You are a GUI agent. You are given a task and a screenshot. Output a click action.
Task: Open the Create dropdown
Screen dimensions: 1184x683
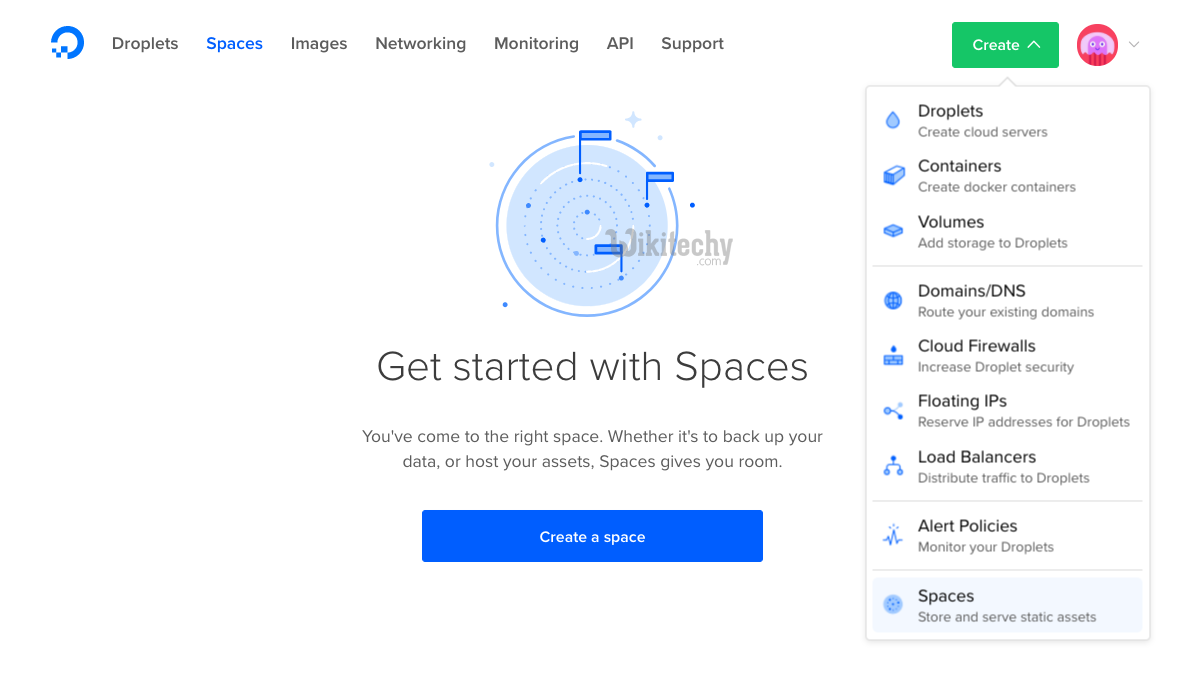click(1005, 44)
